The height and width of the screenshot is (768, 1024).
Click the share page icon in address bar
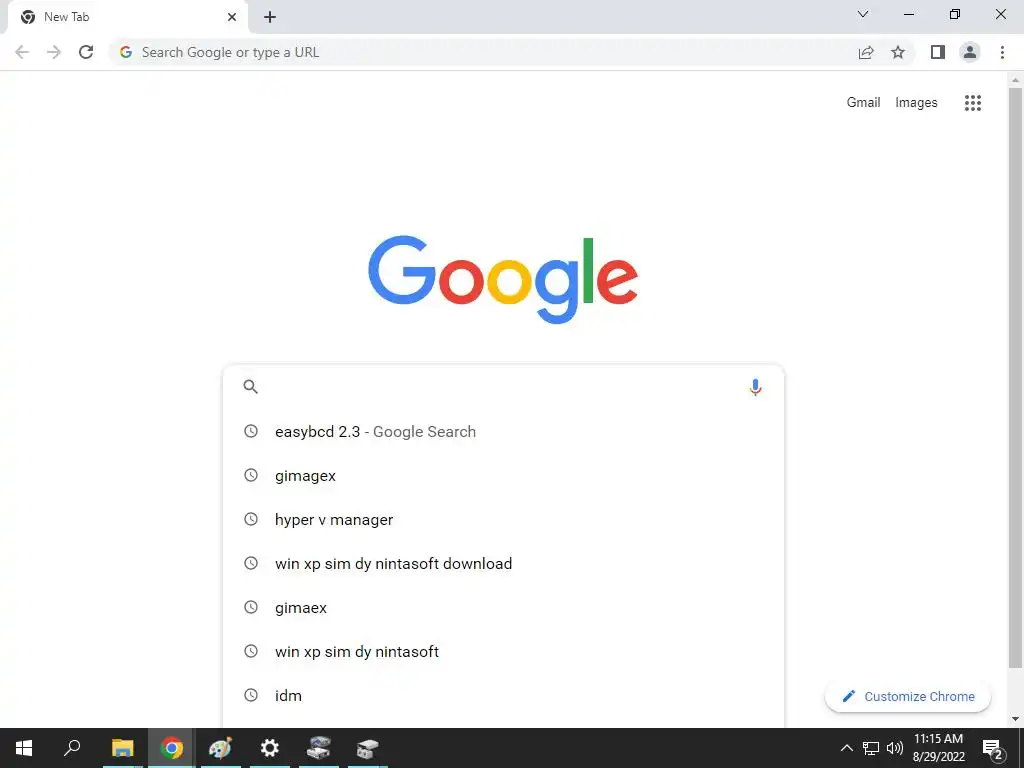[x=866, y=52]
